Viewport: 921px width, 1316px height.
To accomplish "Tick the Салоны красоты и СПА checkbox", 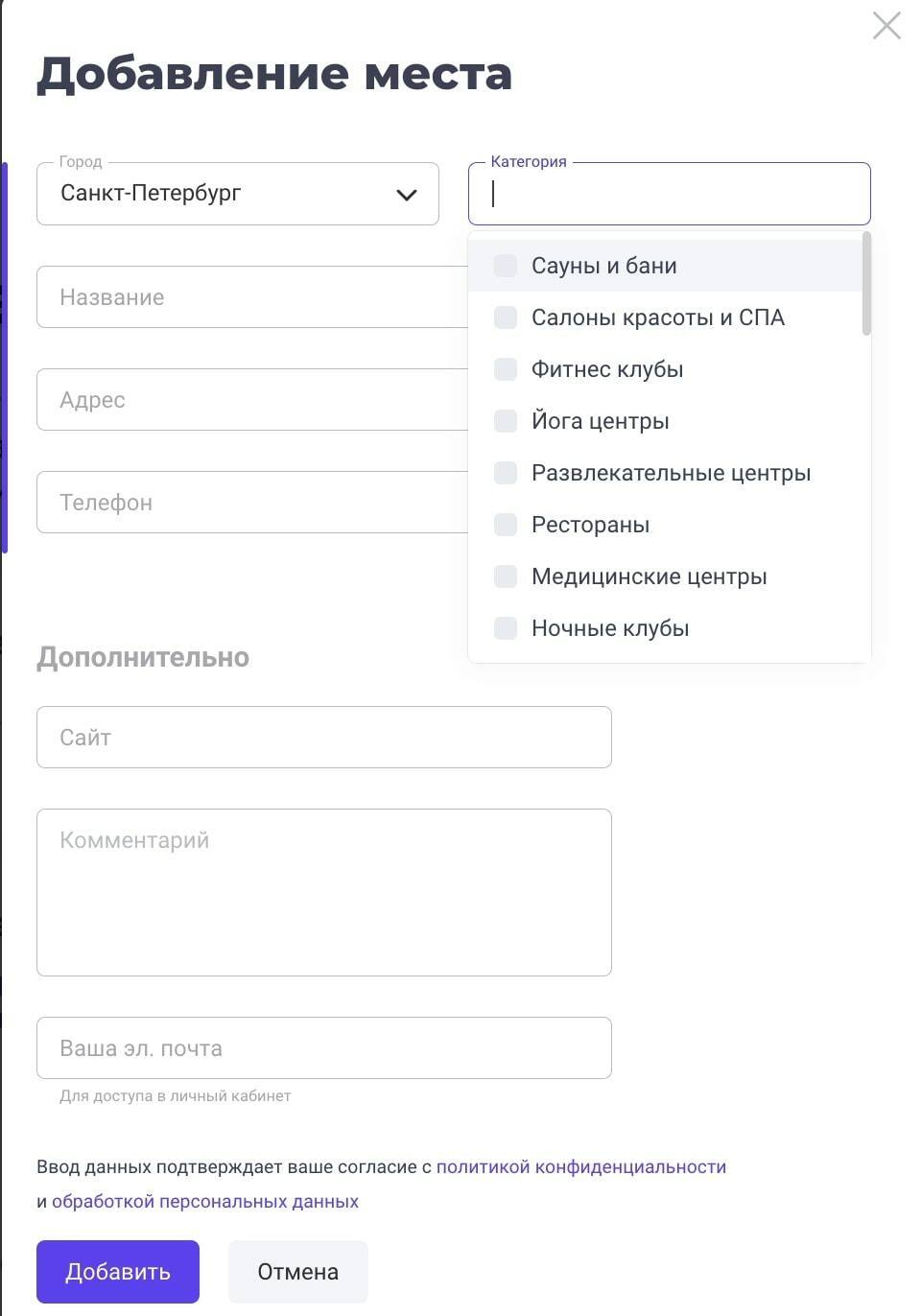I will coord(506,317).
